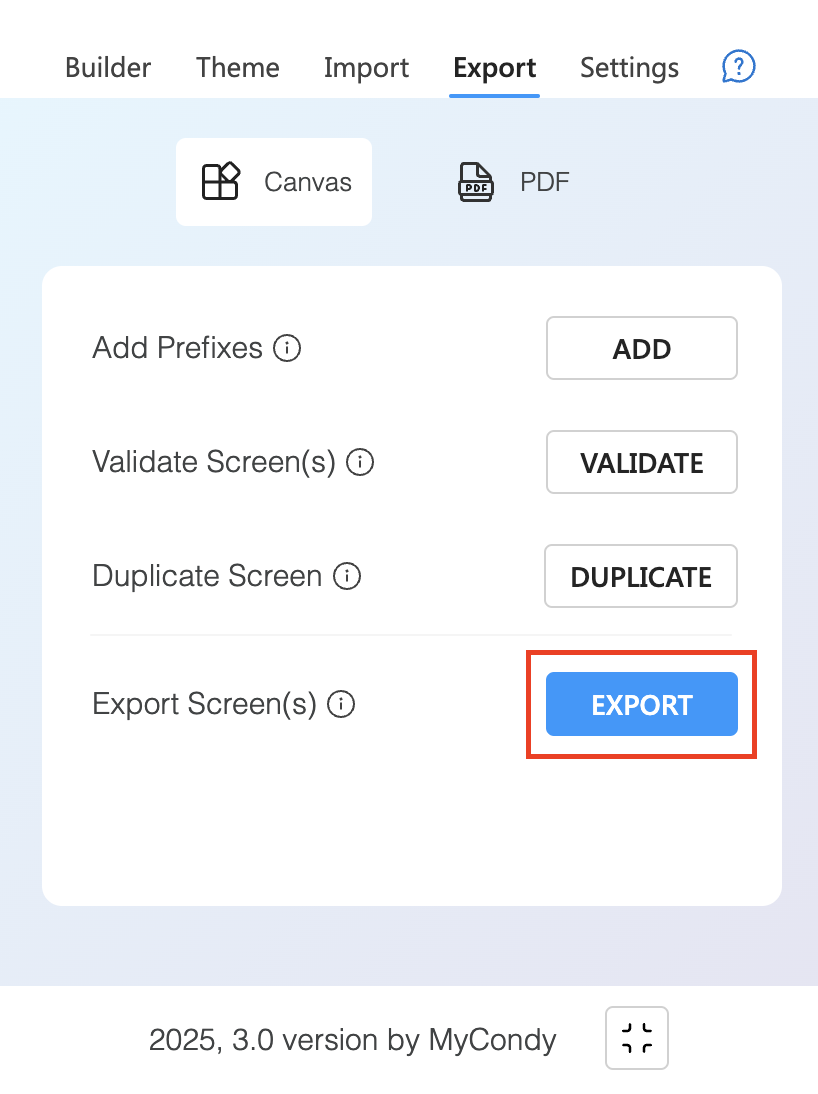The height and width of the screenshot is (1094, 818).
Task: Click the blue EXPORT button
Action: tap(641, 704)
